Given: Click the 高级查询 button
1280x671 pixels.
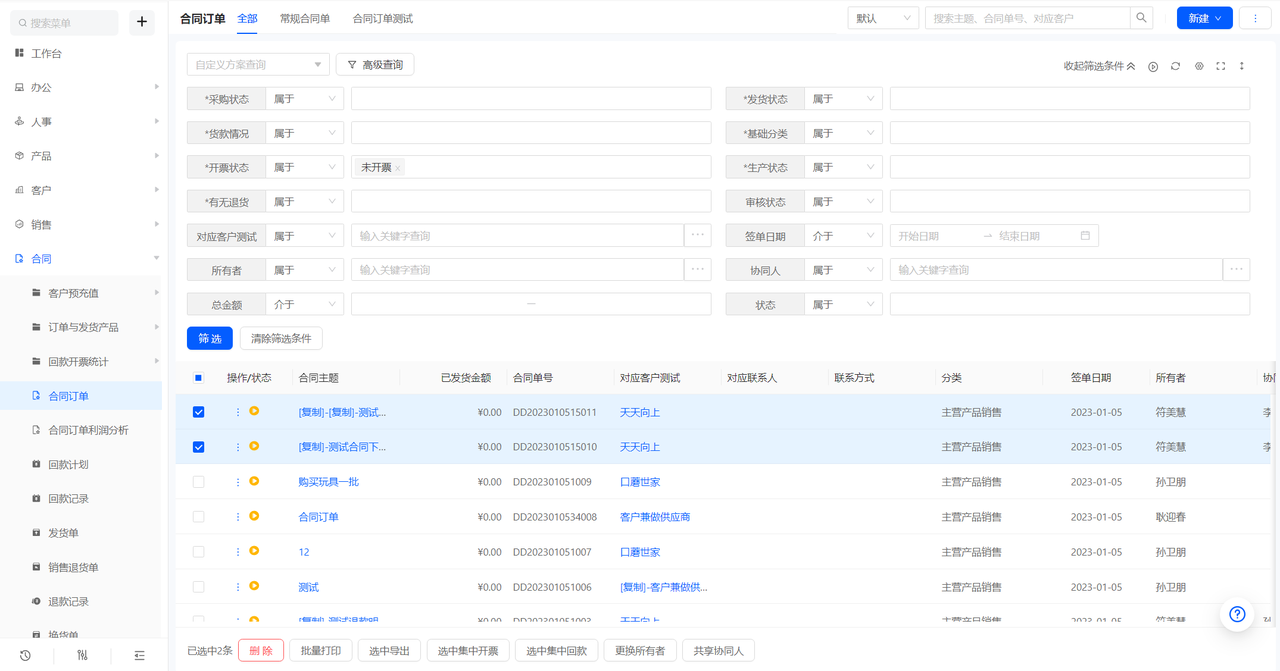Looking at the screenshot, I should (x=375, y=65).
